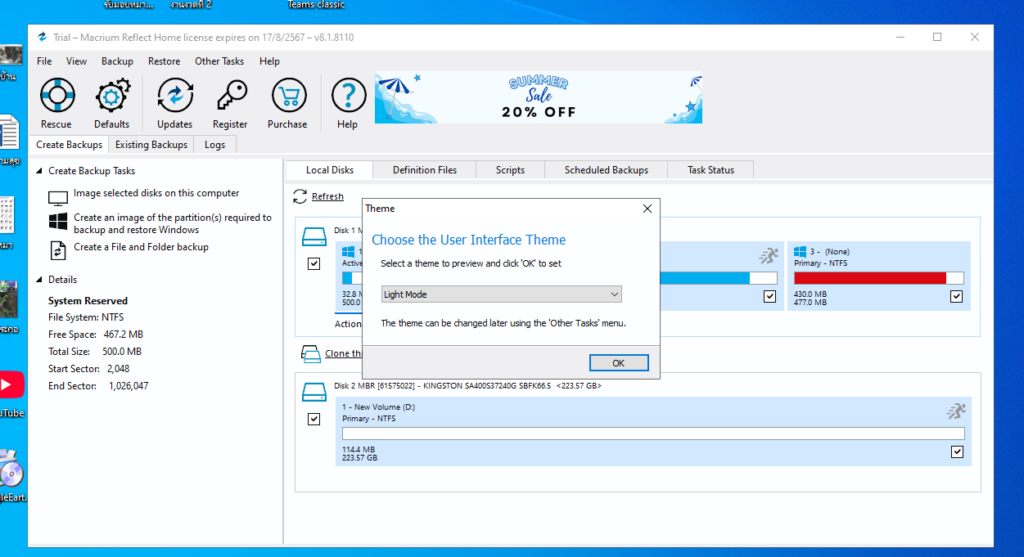Click Create a File and Folder backup
This screenshot has height=557, width=1024.
[141, 247]
